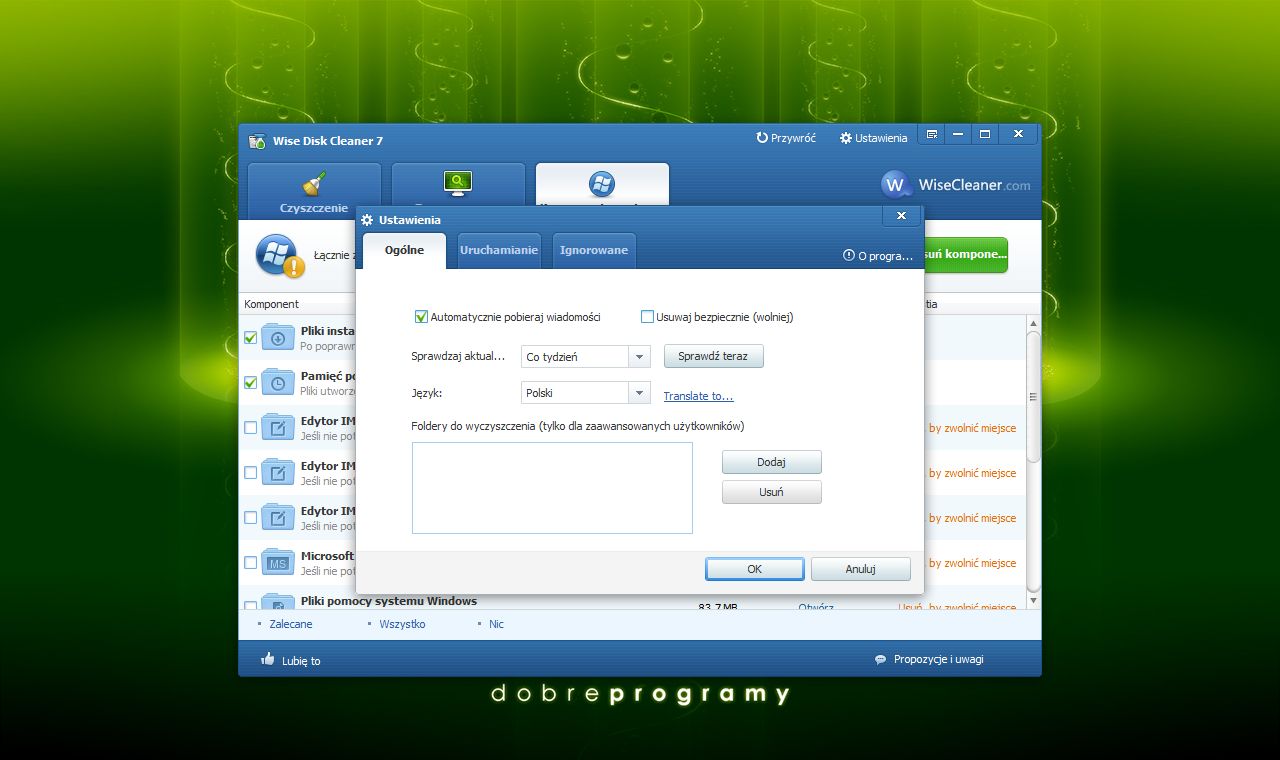Confirm settings with OK button

coord(754,569)
